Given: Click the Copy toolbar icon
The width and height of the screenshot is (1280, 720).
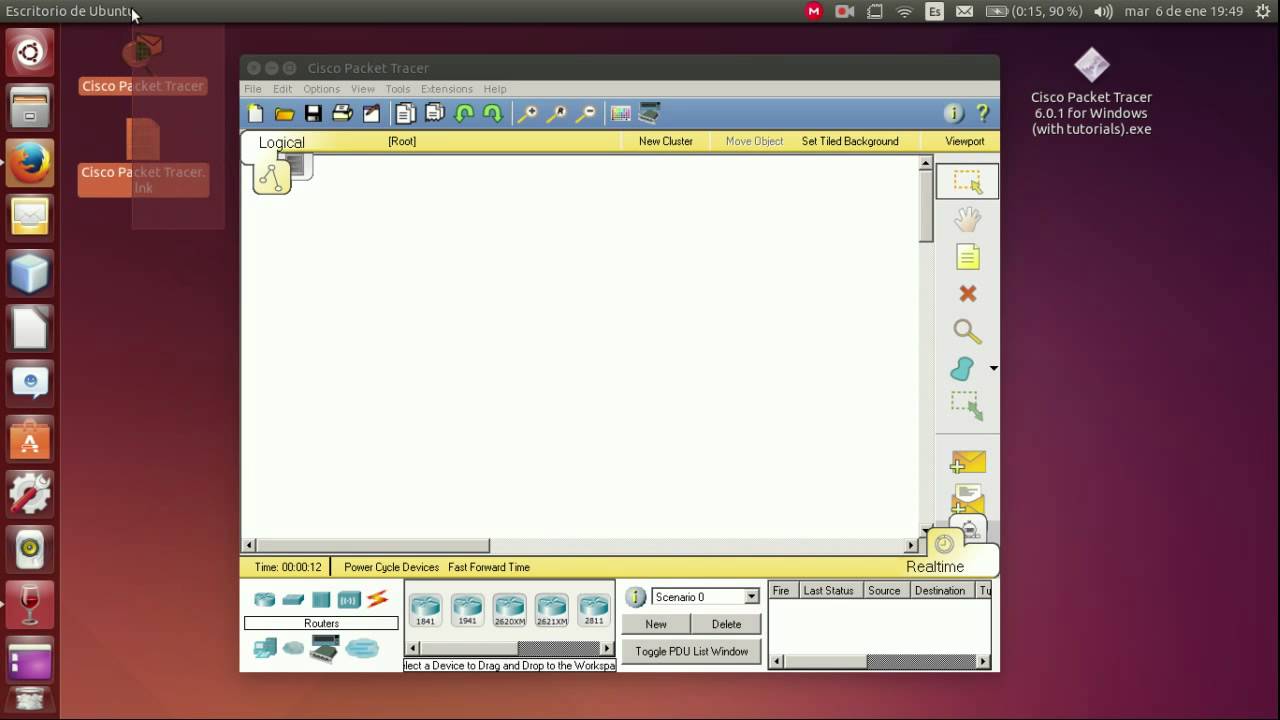Looking at the screenshot, I should [x=405, y=114].
